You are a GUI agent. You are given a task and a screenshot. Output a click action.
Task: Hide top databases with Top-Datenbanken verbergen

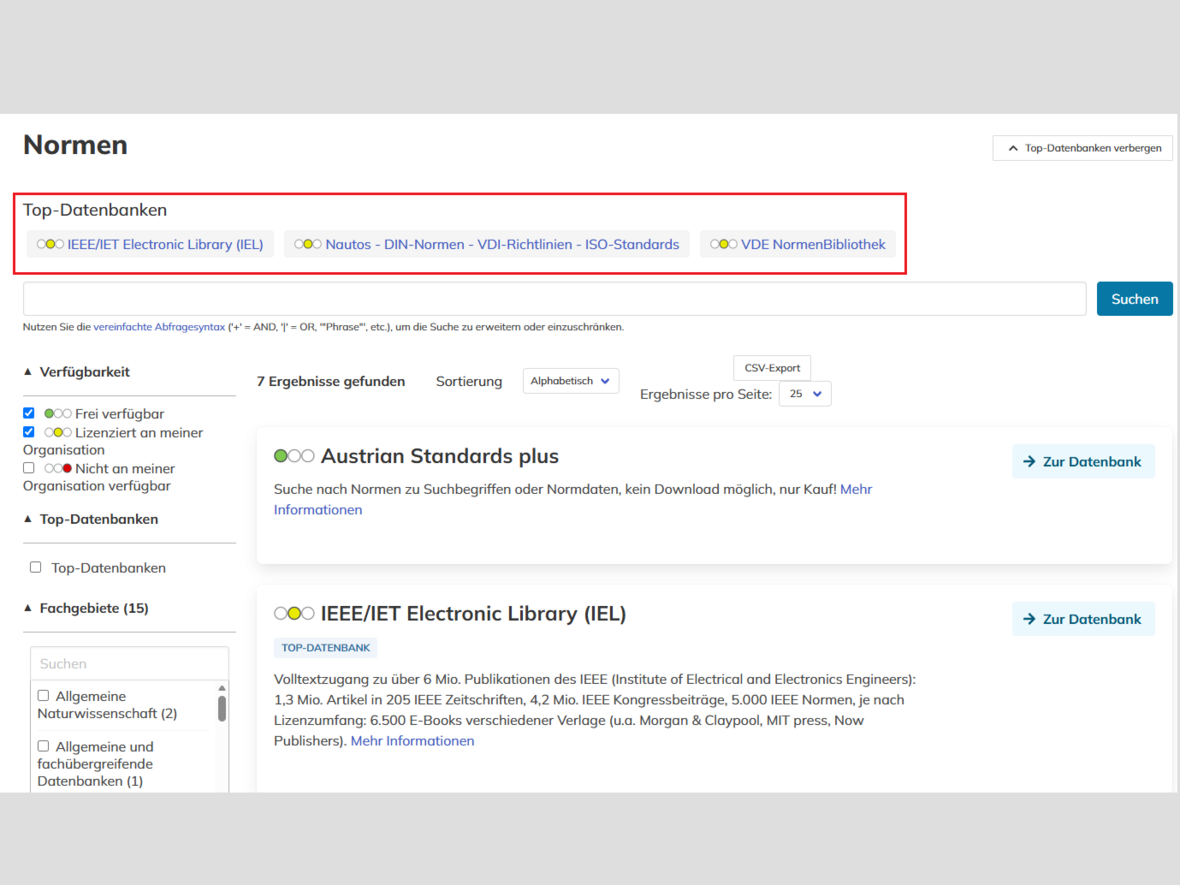click(x=1082, y=148)
